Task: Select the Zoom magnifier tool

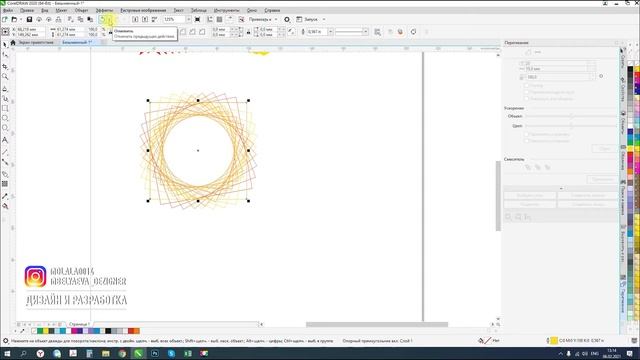Action: coord(5,76)
